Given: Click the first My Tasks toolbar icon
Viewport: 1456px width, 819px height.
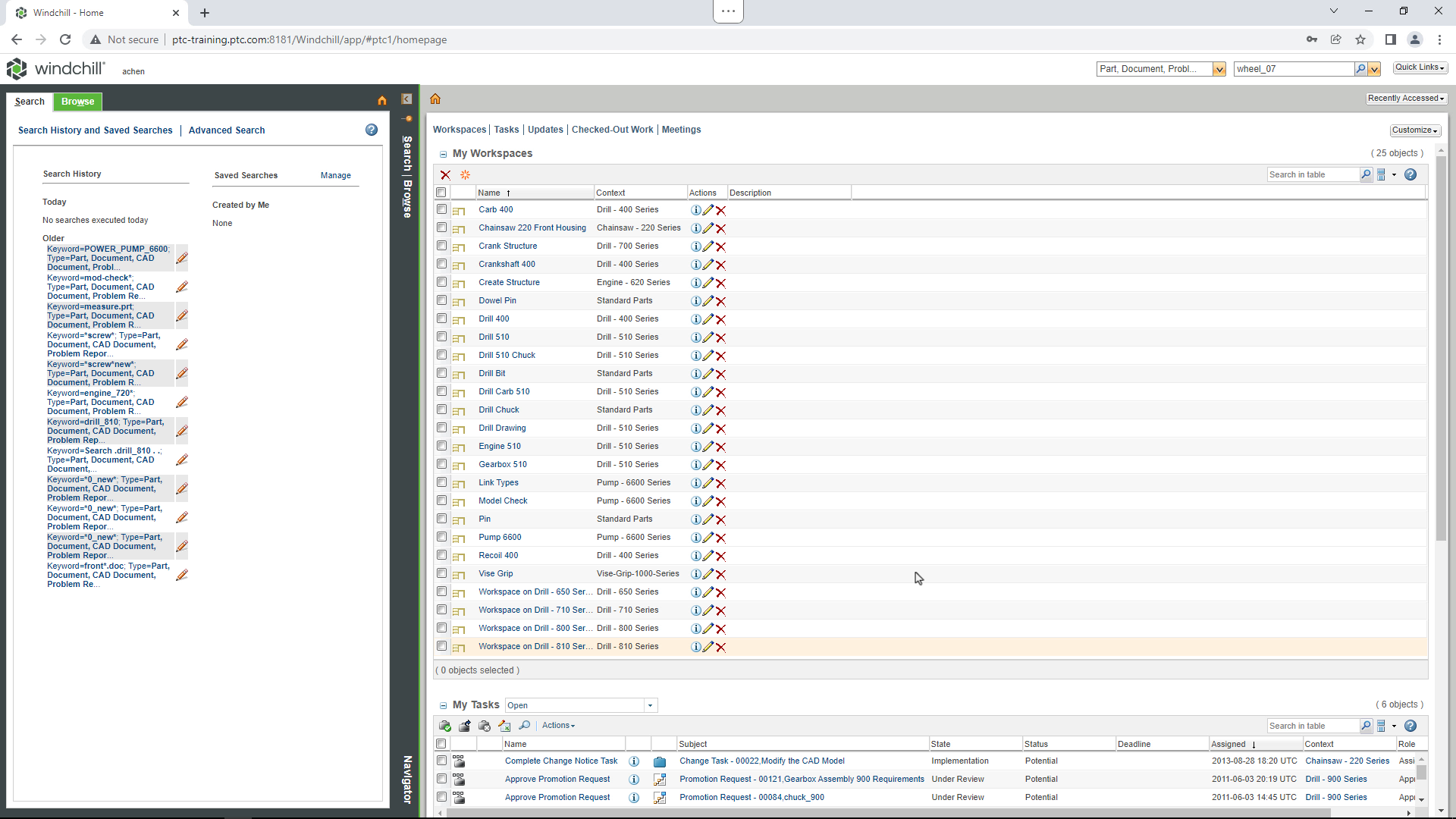Looking at the screenshot, I should tap(445, 726).
